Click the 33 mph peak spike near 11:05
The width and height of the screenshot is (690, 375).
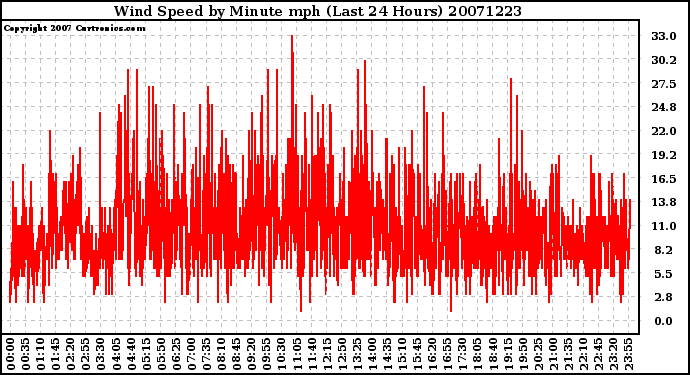click(292, 44)
